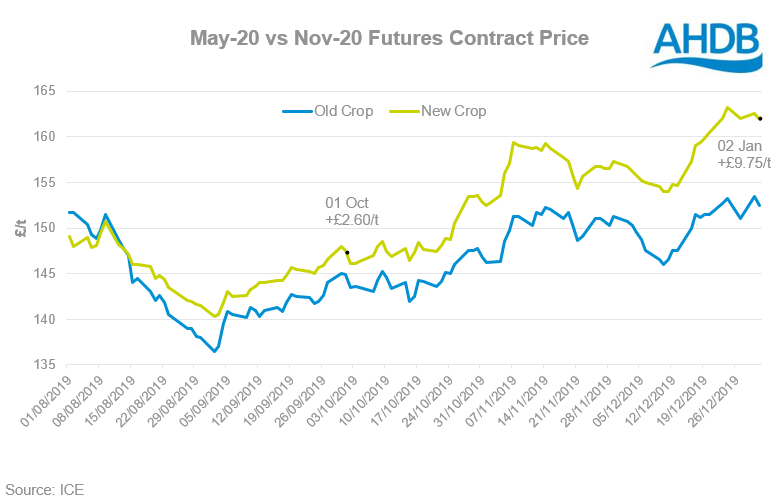778x503 pixels.
Task: Select the New Crop legend label
Action: click(x=455, y=111)
